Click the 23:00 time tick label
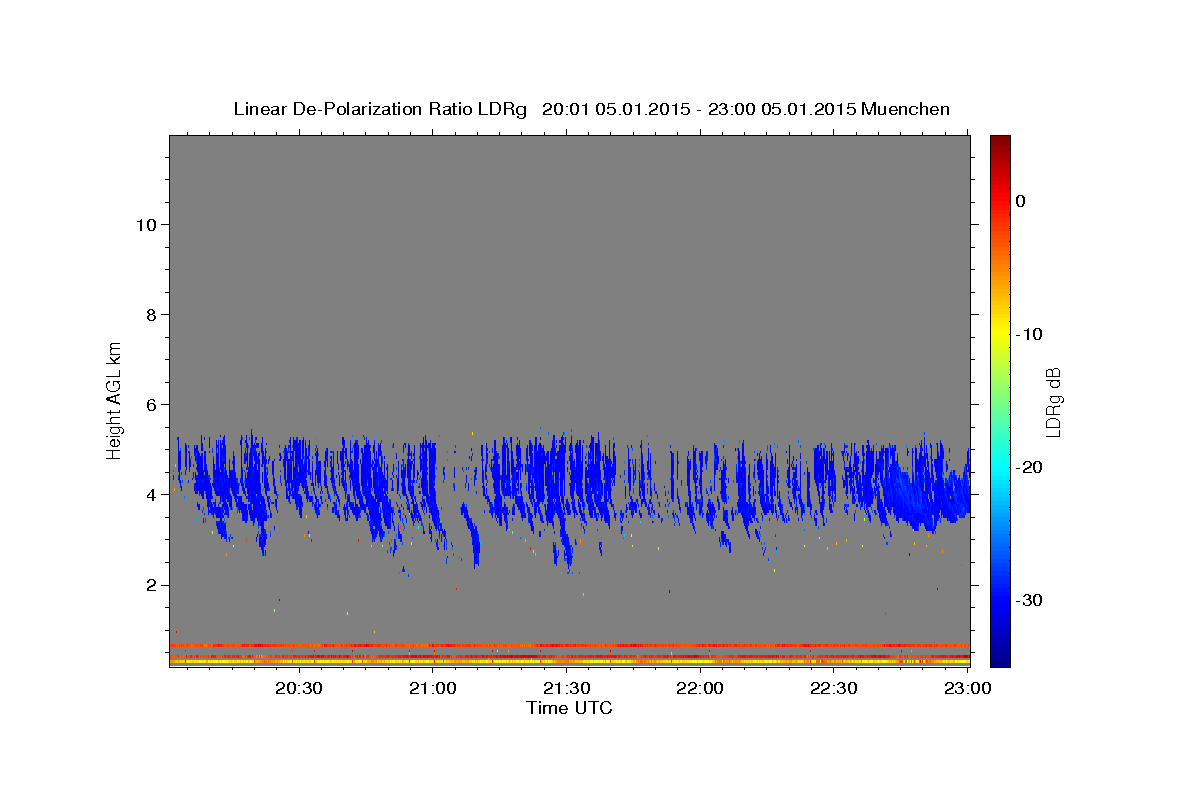Image resolution: width=1200 pixels, height=800 pixels. coord(967,688)
